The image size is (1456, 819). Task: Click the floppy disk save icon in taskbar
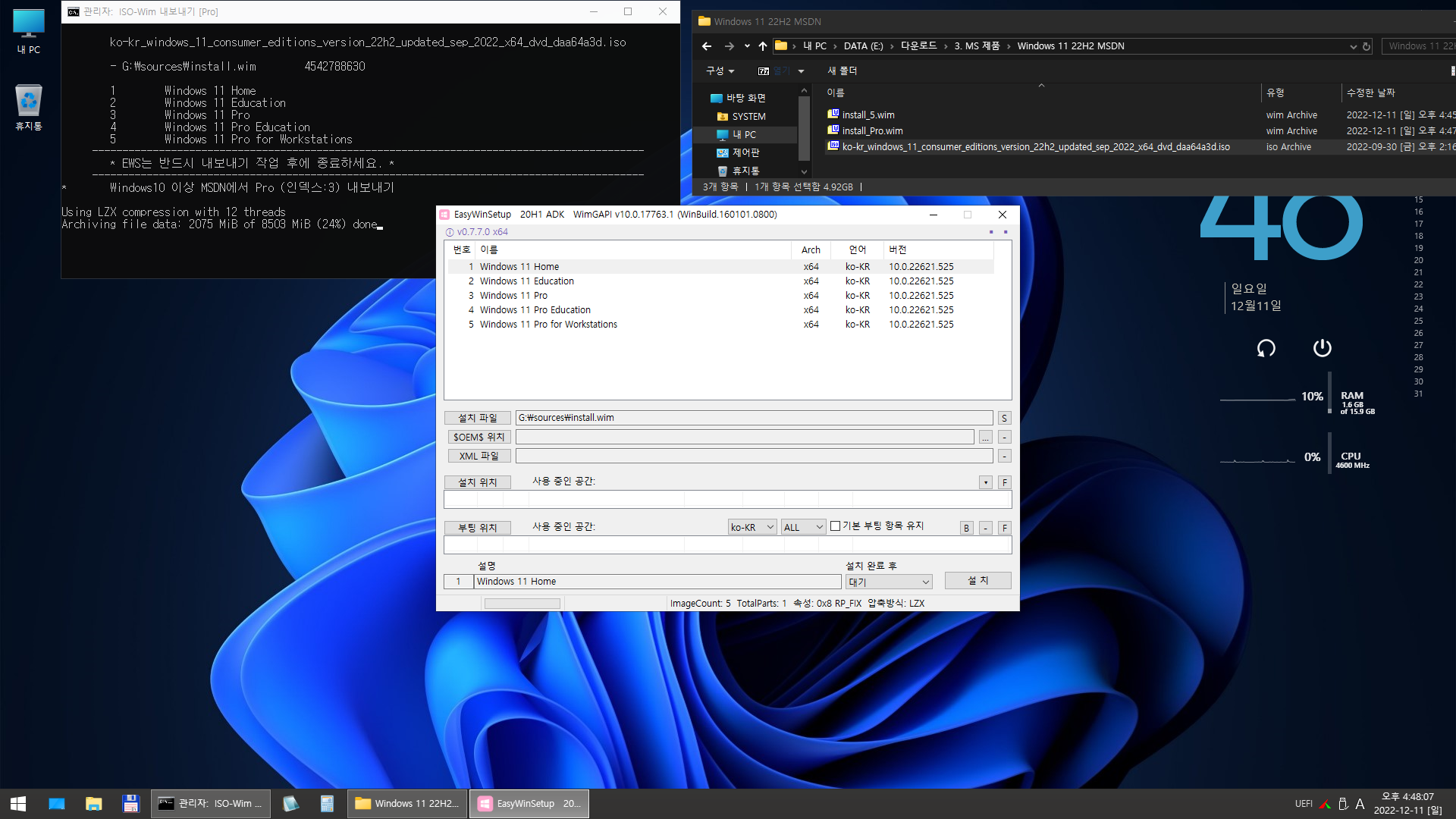click(x=130, y=803)
